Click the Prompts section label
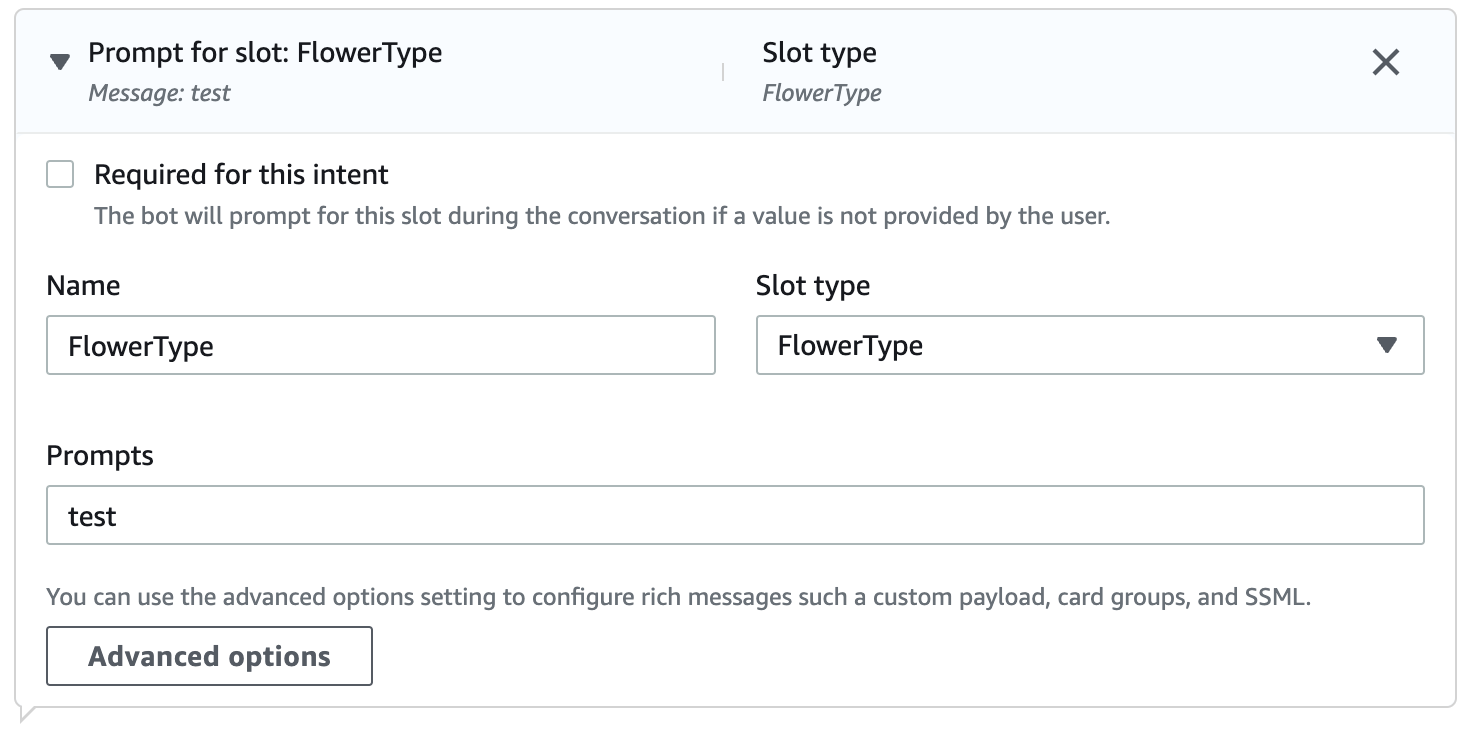Screen dimensions: 1480x736 [100, 456]
